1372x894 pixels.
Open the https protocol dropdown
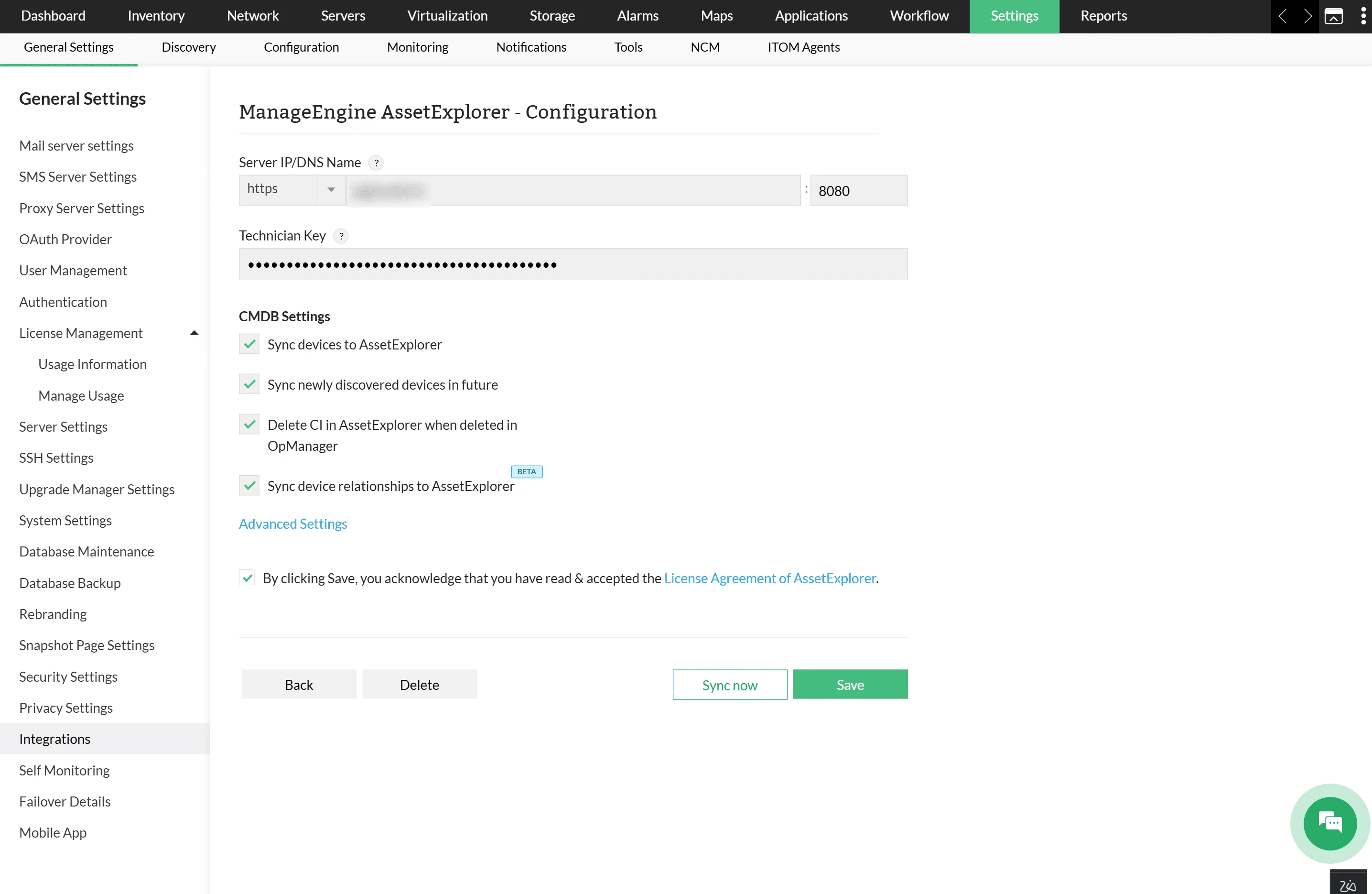pyautogui.click(x=292, y=190)
